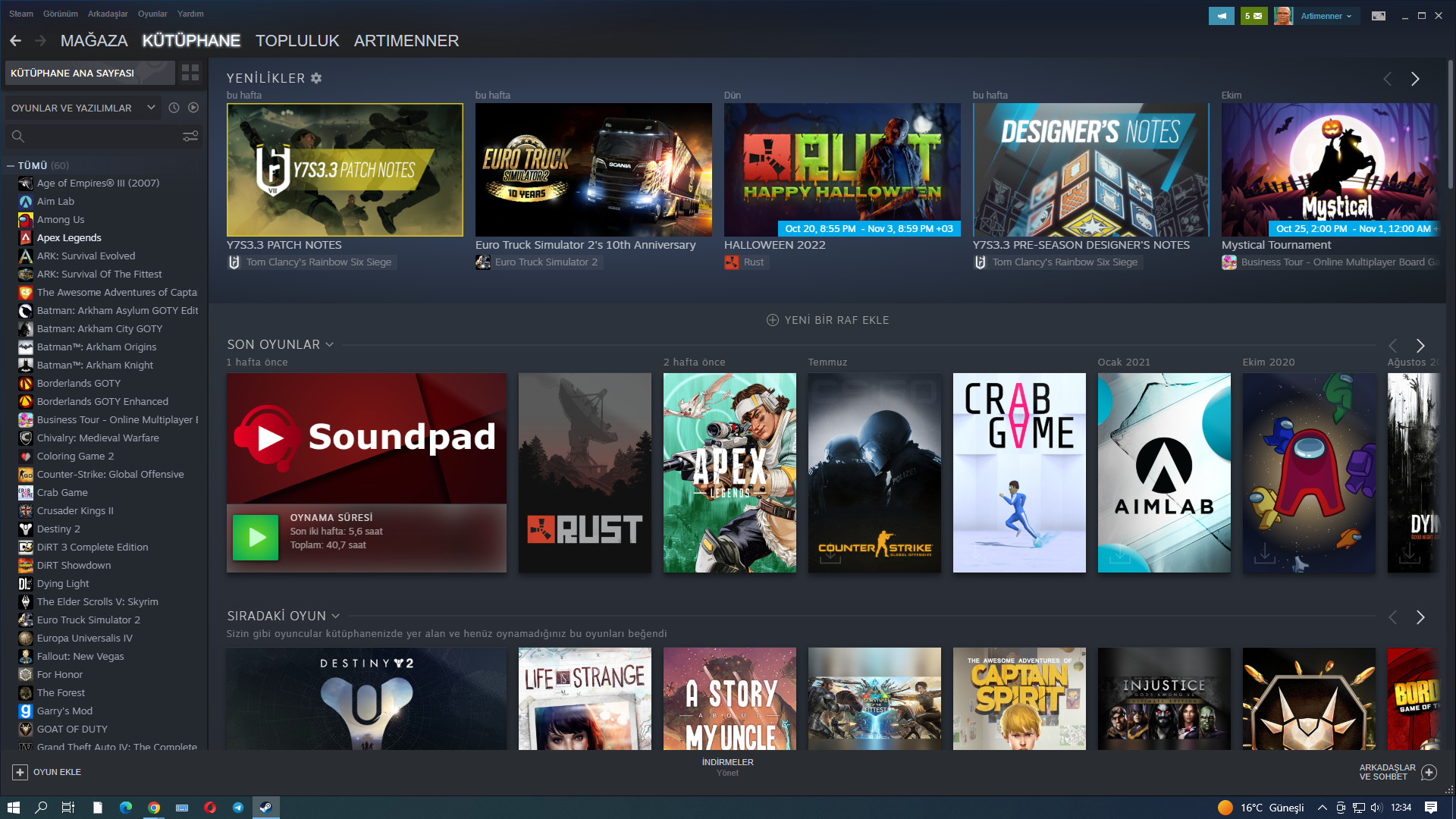The height and width of the screenshot is (819, 1456).
Task: Open the Aim Lab game cover
Action: click(x=1164, y=472)
